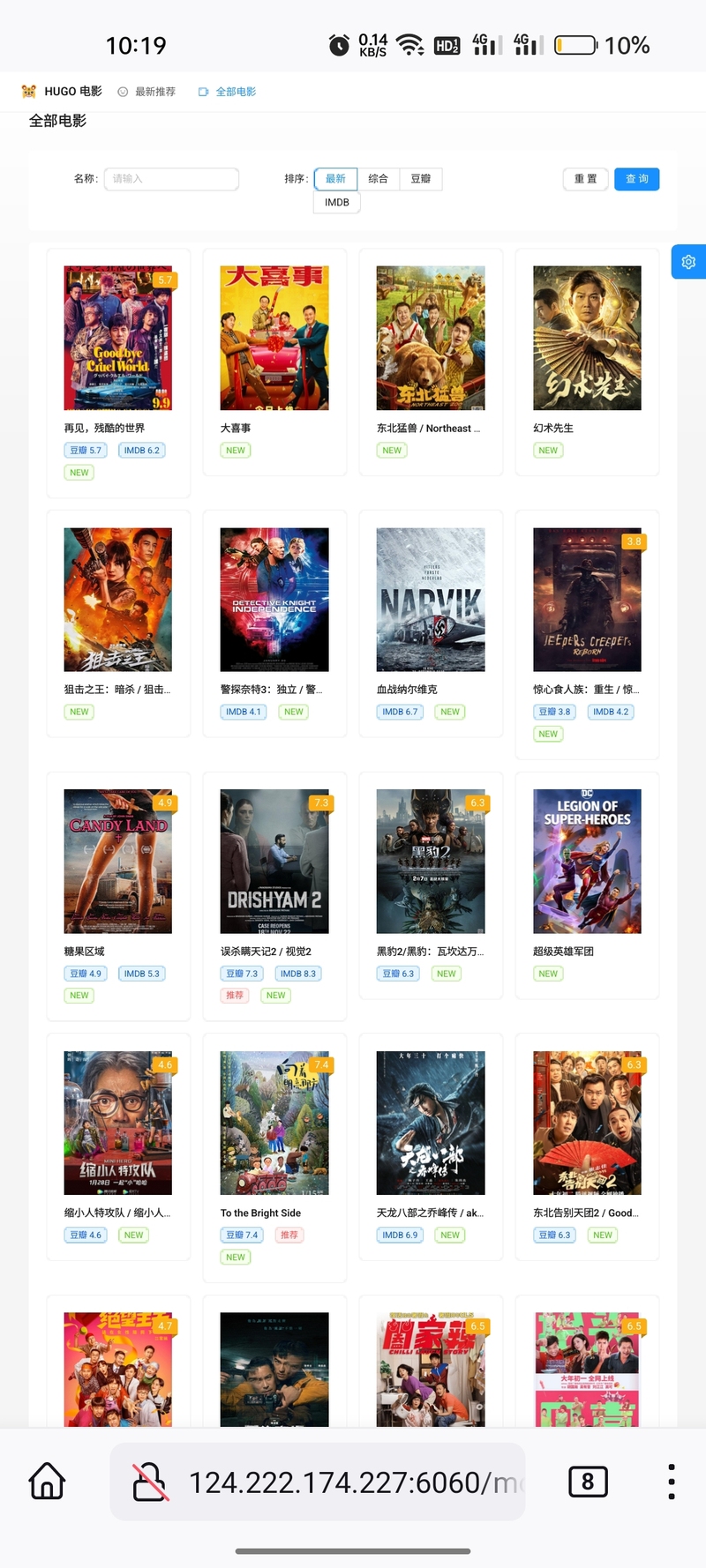Go to browser home page icon

pos(48,1481)
